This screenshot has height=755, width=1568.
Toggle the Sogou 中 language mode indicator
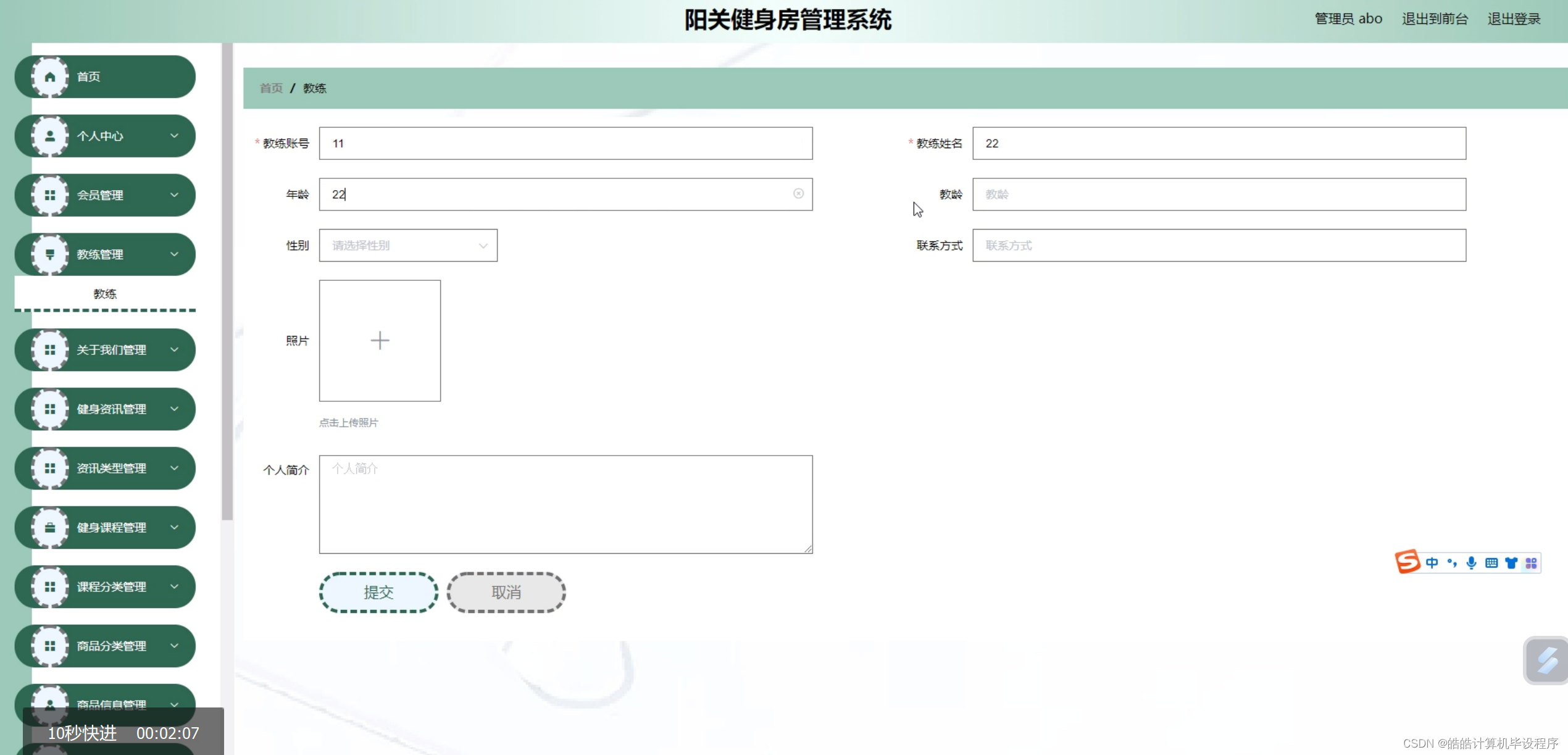click(x=1432, y=563)
